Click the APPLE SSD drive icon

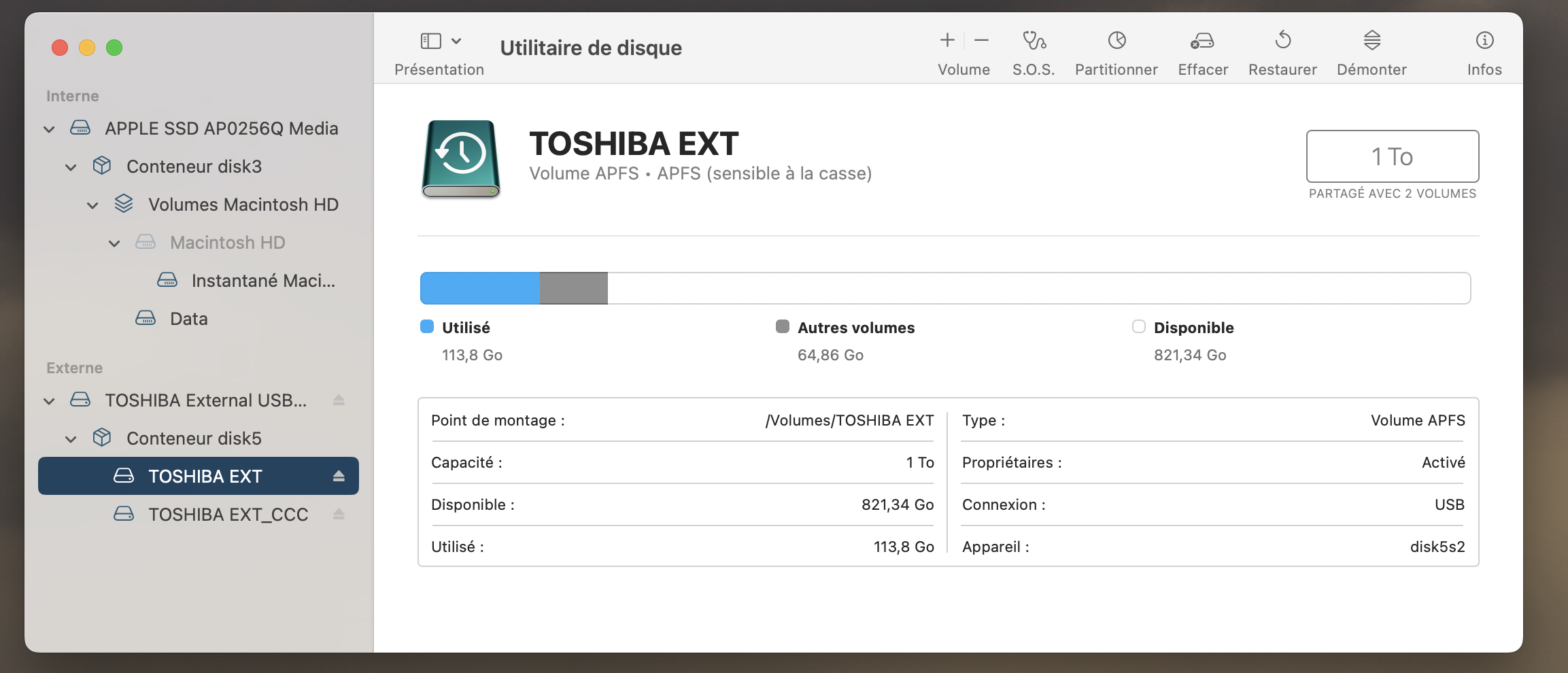[x=80, y=128]
